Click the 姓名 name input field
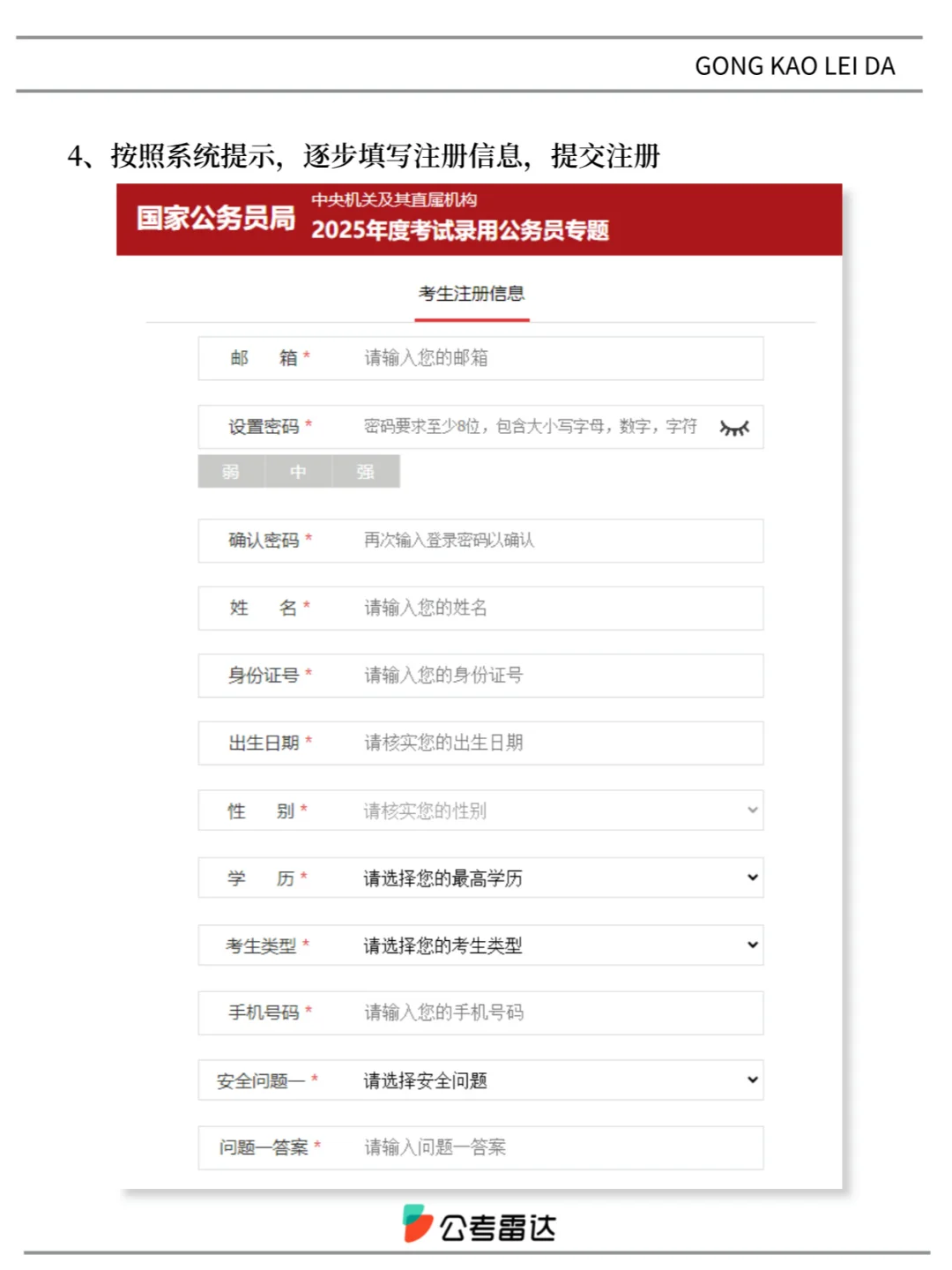 480,609
